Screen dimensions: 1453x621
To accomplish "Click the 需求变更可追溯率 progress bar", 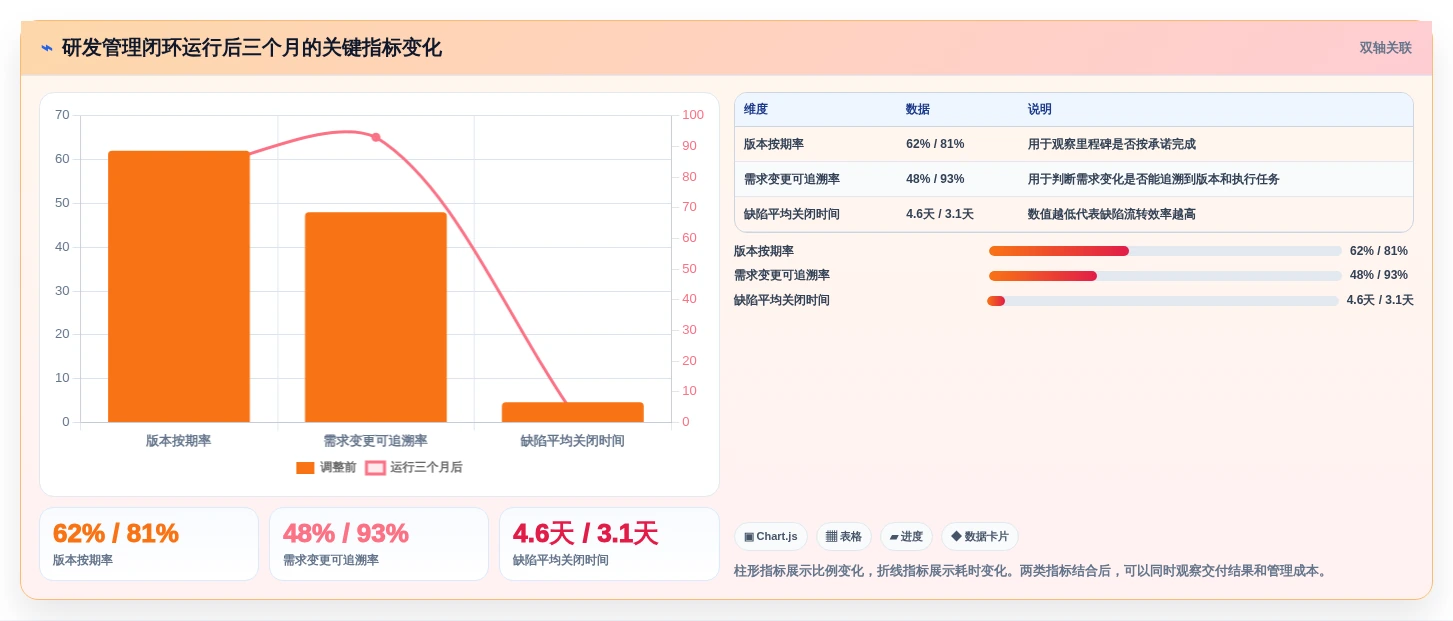I will click(x=1165, y=276).
